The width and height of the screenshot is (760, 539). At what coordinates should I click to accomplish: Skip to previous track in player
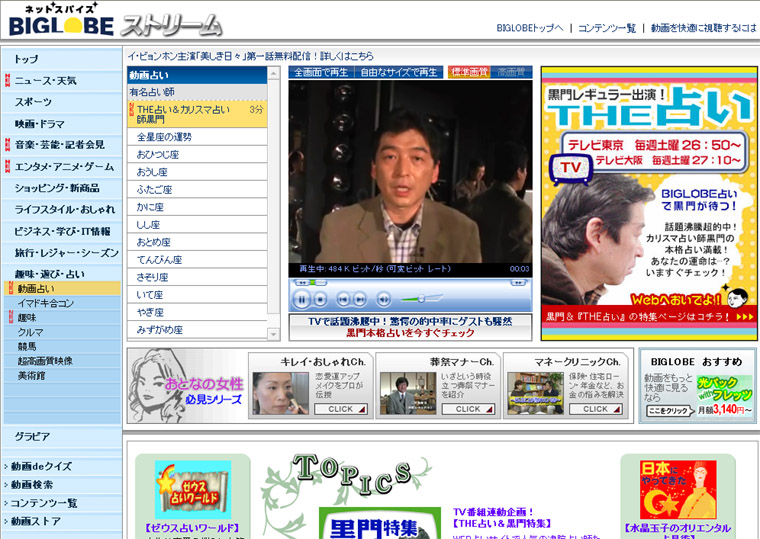[343, 300]
